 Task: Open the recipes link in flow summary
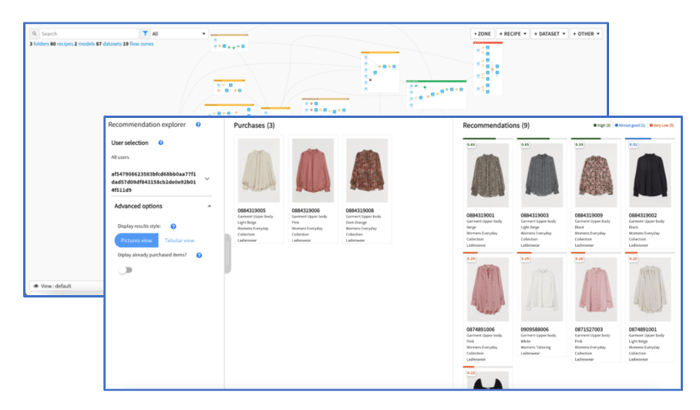[x=65, y=44]
